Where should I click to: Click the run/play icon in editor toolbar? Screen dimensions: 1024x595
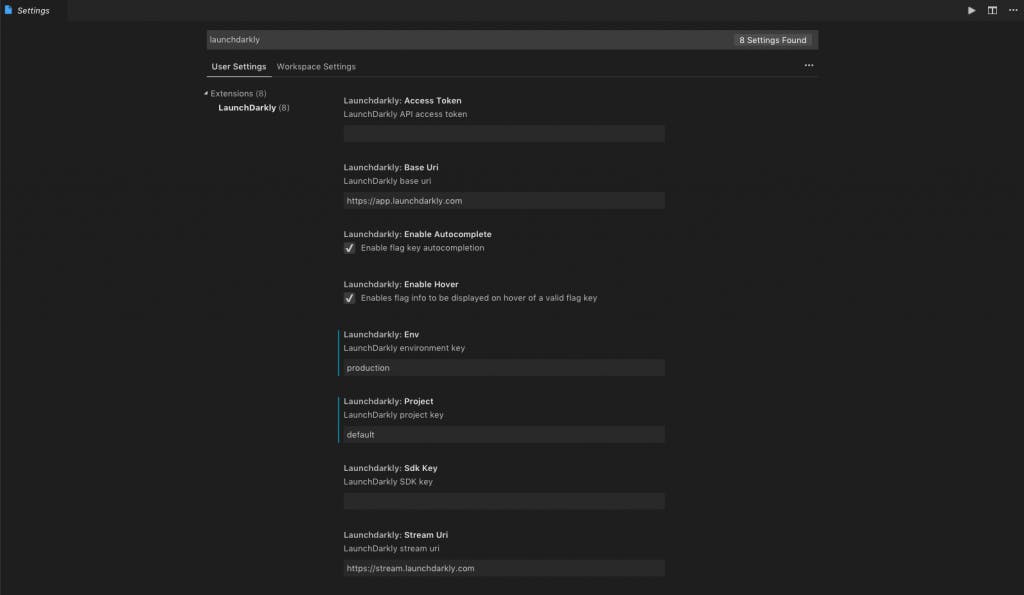coord(972,10)
